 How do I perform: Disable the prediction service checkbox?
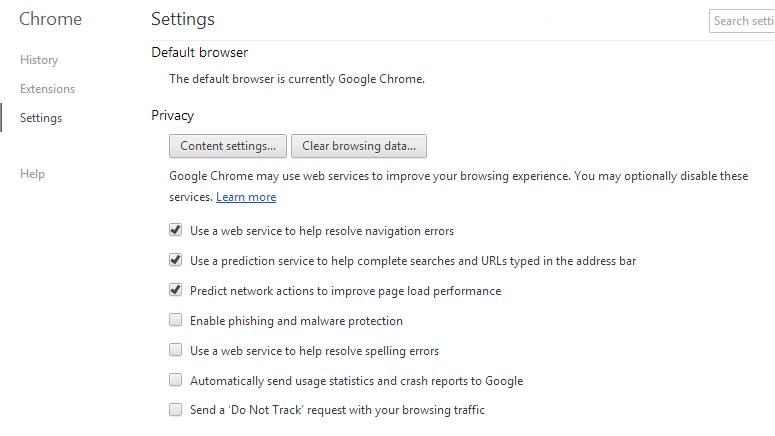point(176,260)
